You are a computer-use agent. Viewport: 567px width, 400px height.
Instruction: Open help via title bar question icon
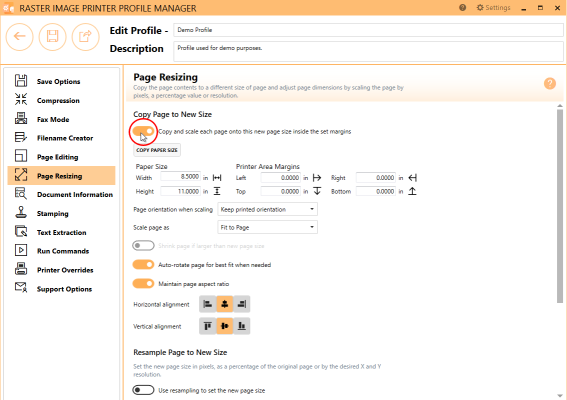tap(462, 8)
